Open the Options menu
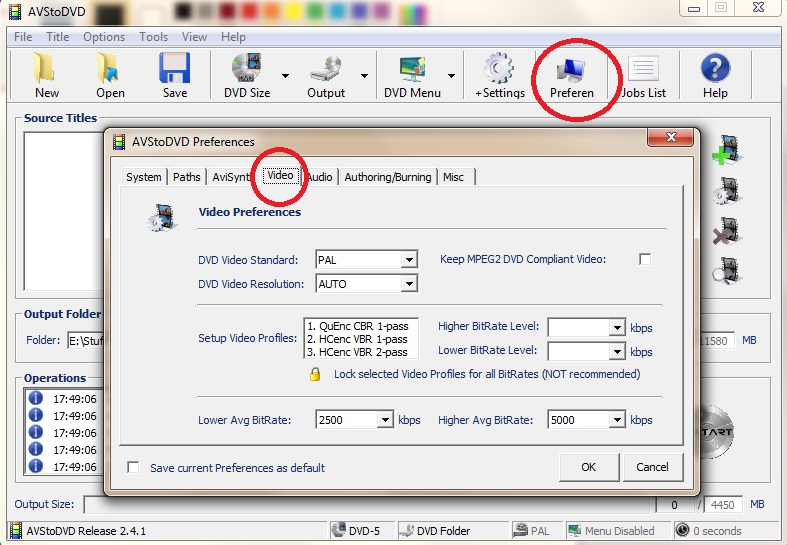 point(104,37)
